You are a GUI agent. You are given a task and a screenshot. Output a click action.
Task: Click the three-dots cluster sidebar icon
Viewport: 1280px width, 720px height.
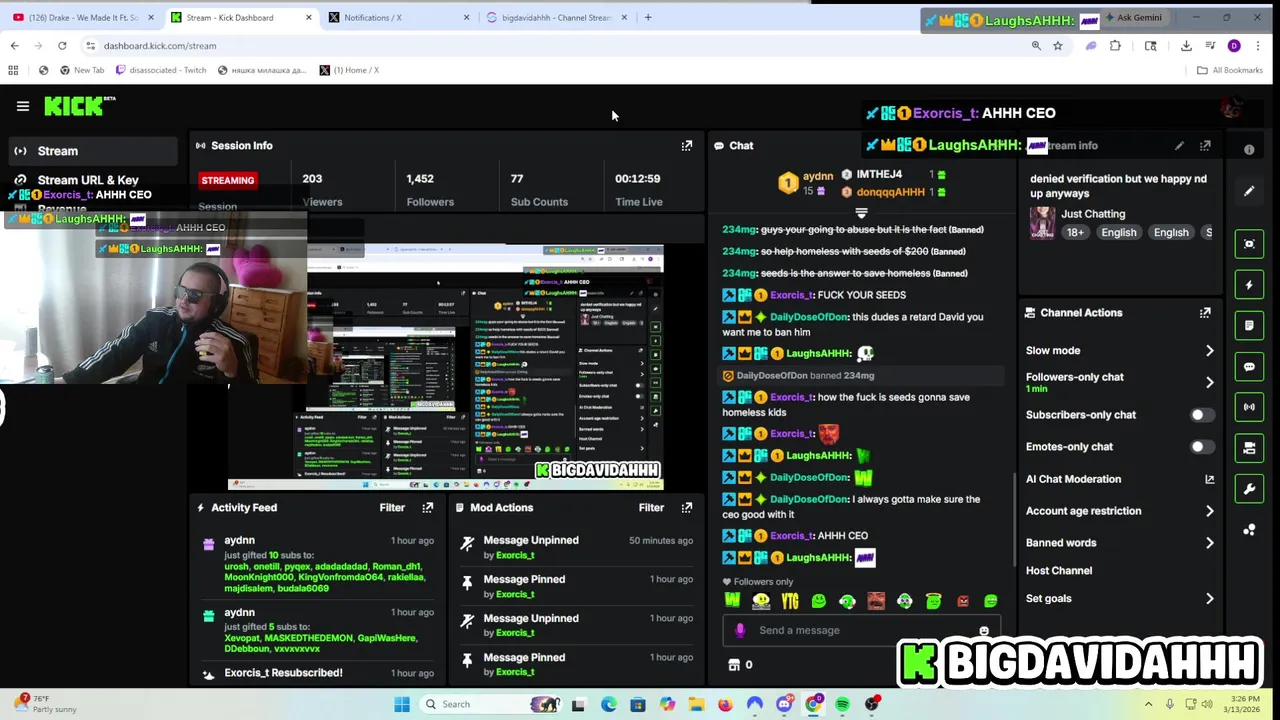[x=1249, y=530]
